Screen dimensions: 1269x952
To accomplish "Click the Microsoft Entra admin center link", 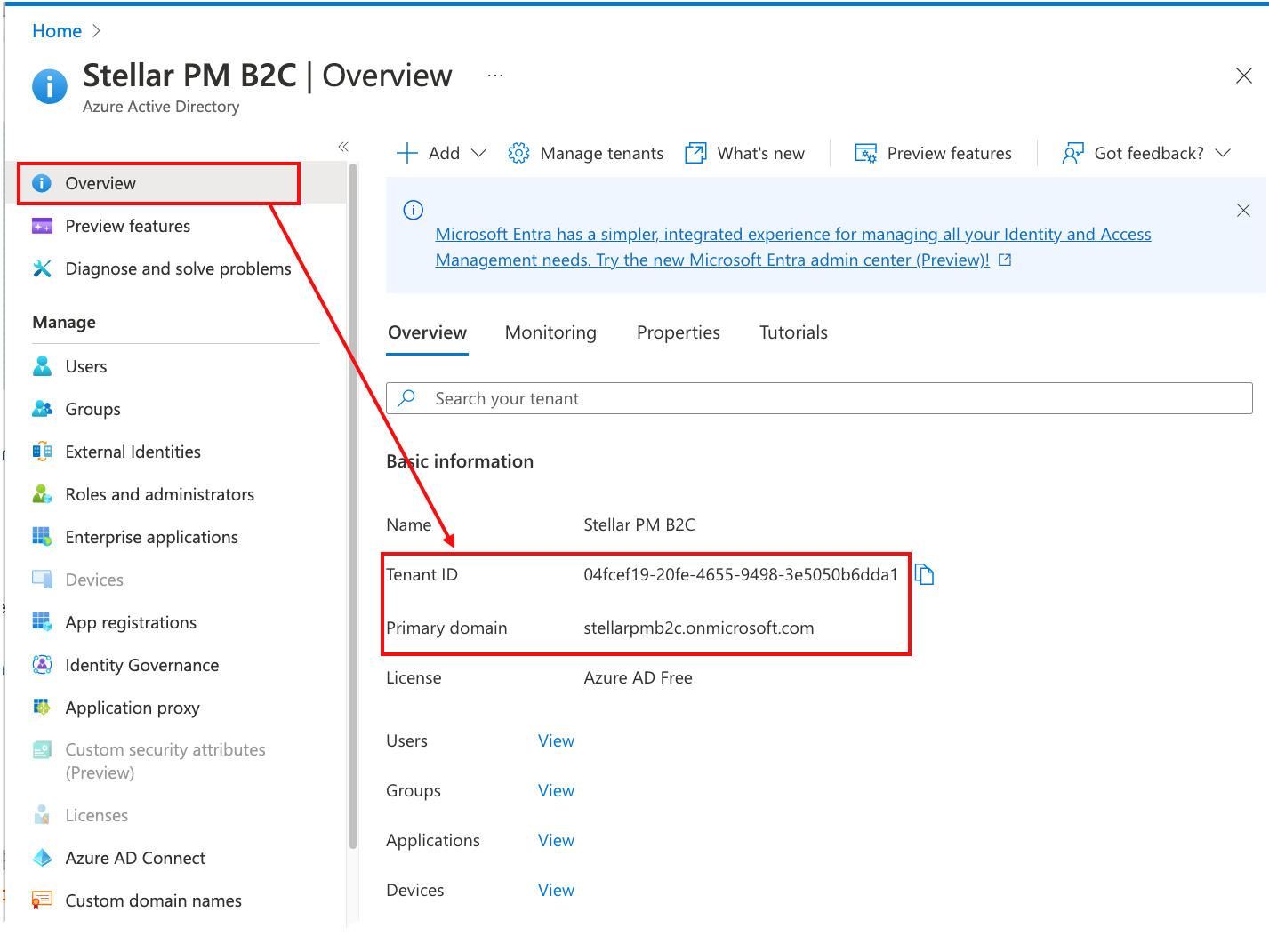I will [x=711, y=260].
